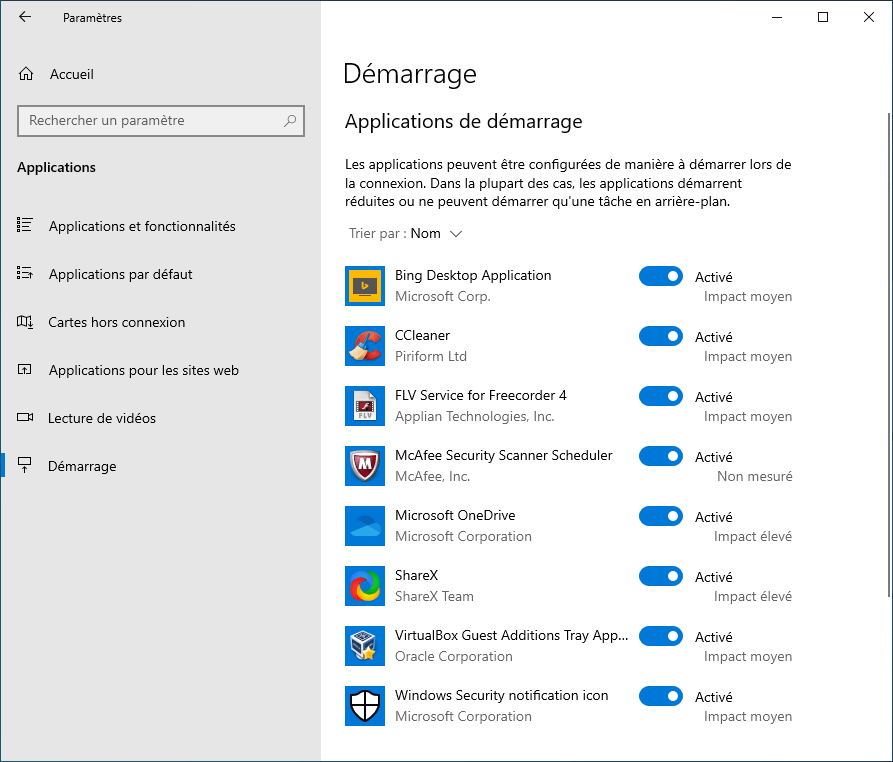Toggle FLV Service for Freecorder 4 startup
893x762 pixels.
point(661,396)
